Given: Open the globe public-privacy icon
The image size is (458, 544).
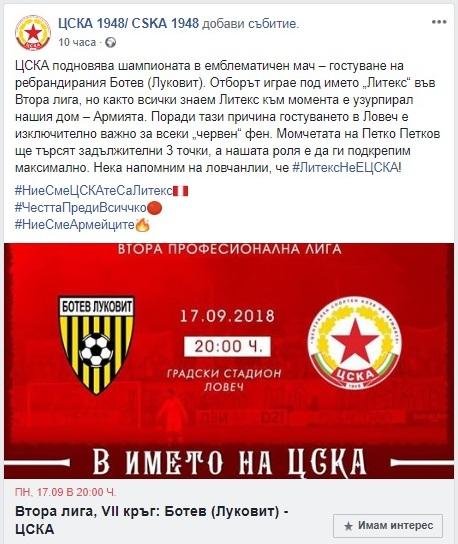Looking at the screenshot, I should tap(111, 43).
